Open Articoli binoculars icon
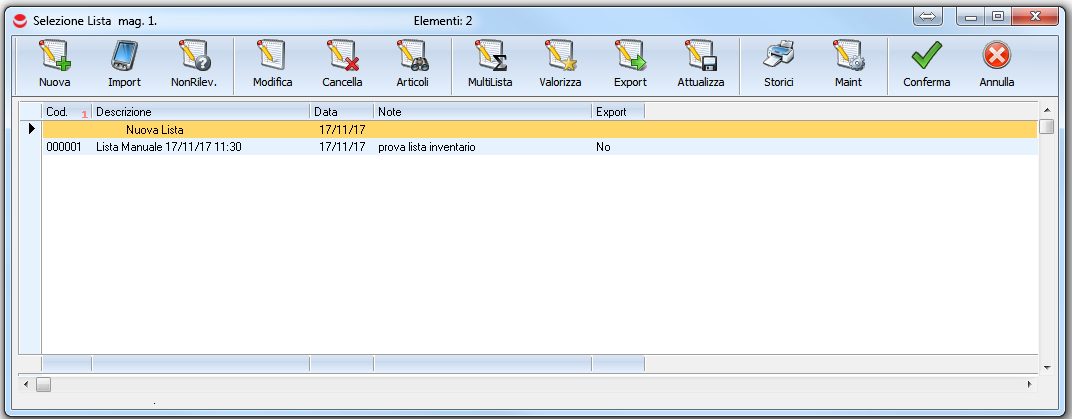 click(412, 65)
